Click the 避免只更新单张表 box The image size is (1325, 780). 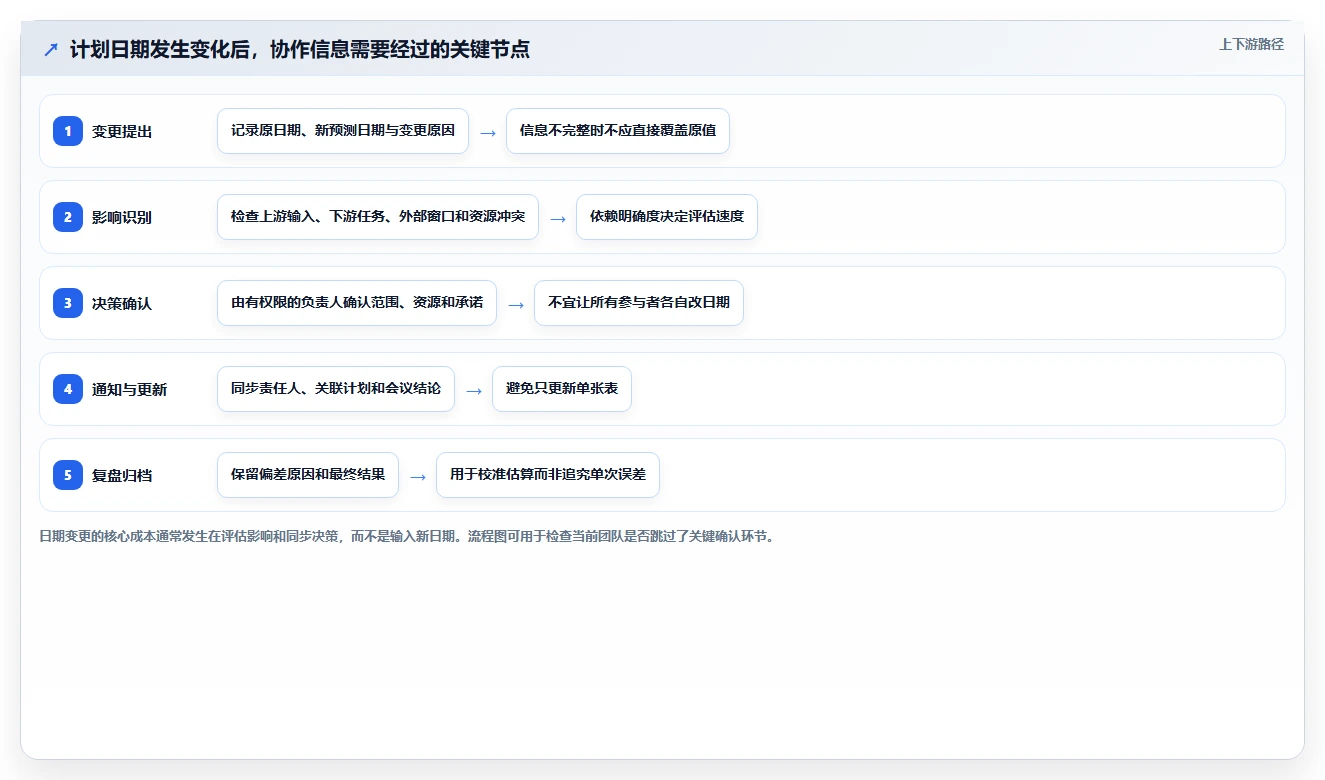coord(562,389)
